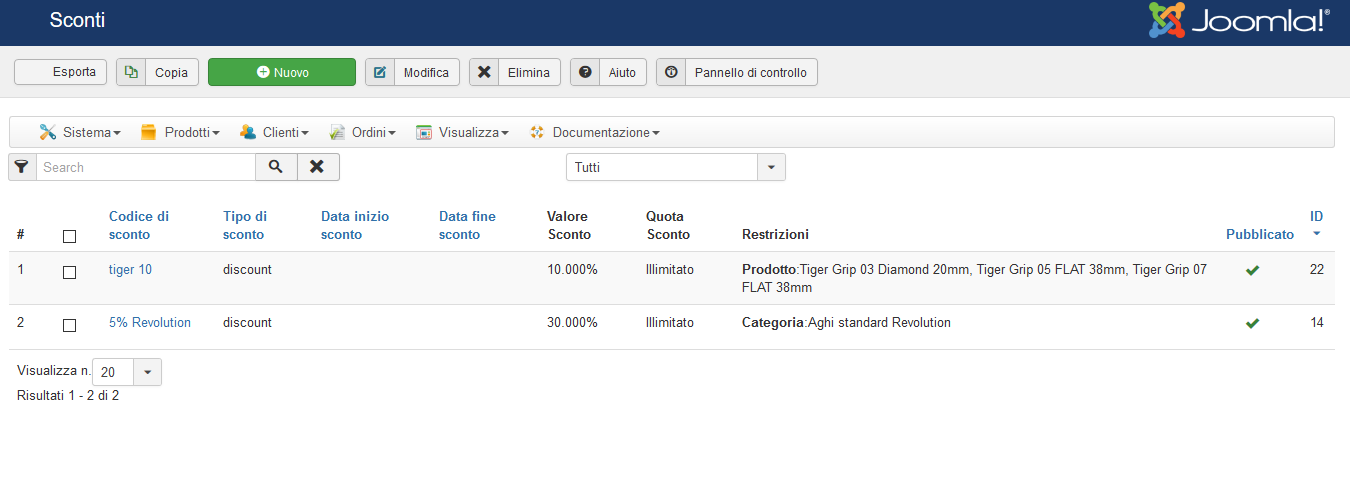Screen dimensions: 1350x494
Task: Check the 5% Revolution row checkbox
Action: pyautogui.click(x=69, y=325)
